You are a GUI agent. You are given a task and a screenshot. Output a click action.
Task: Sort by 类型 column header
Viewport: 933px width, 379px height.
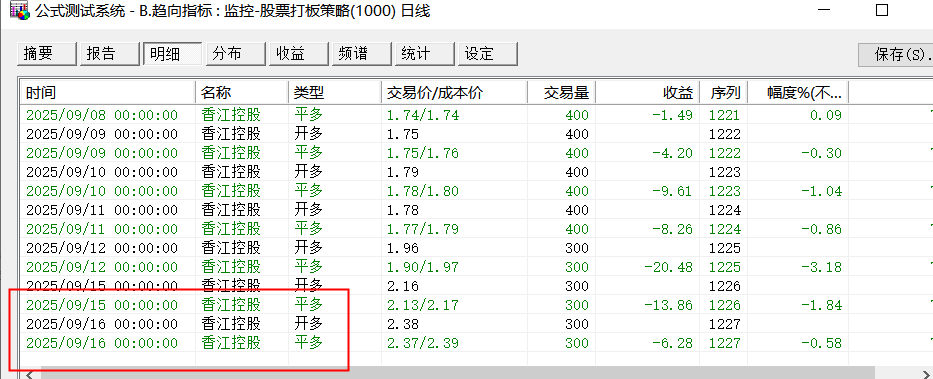pos(334,92)
